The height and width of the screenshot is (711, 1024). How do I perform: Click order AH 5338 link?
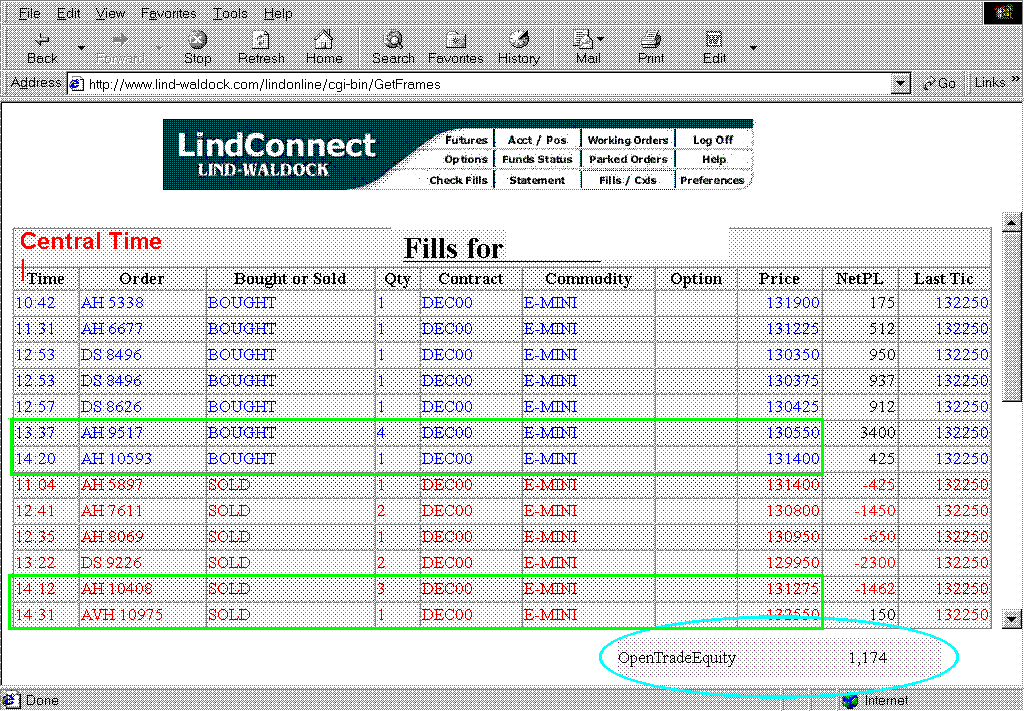[x=112, y=303]
